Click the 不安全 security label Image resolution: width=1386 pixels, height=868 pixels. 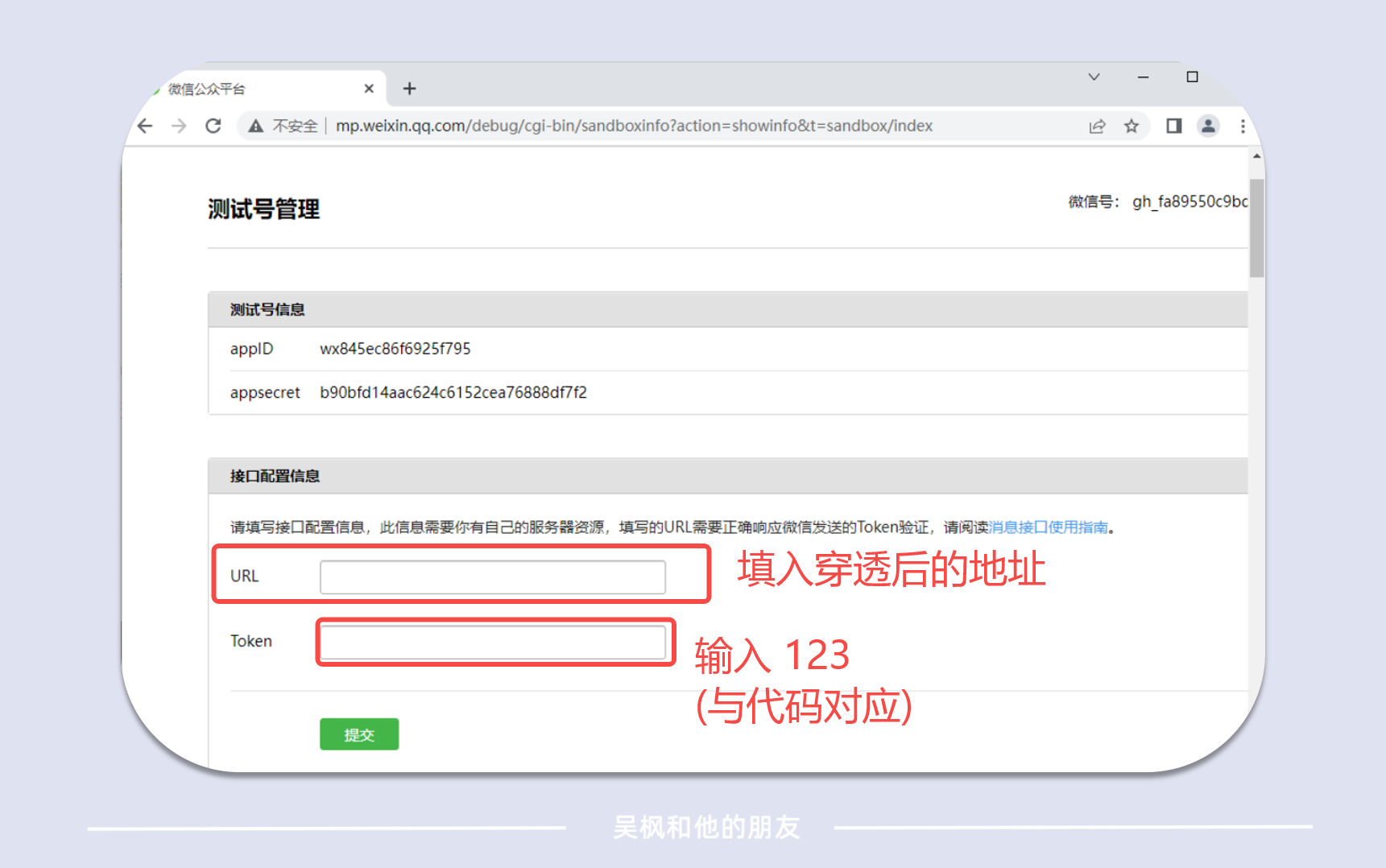[x=295, y=126]
